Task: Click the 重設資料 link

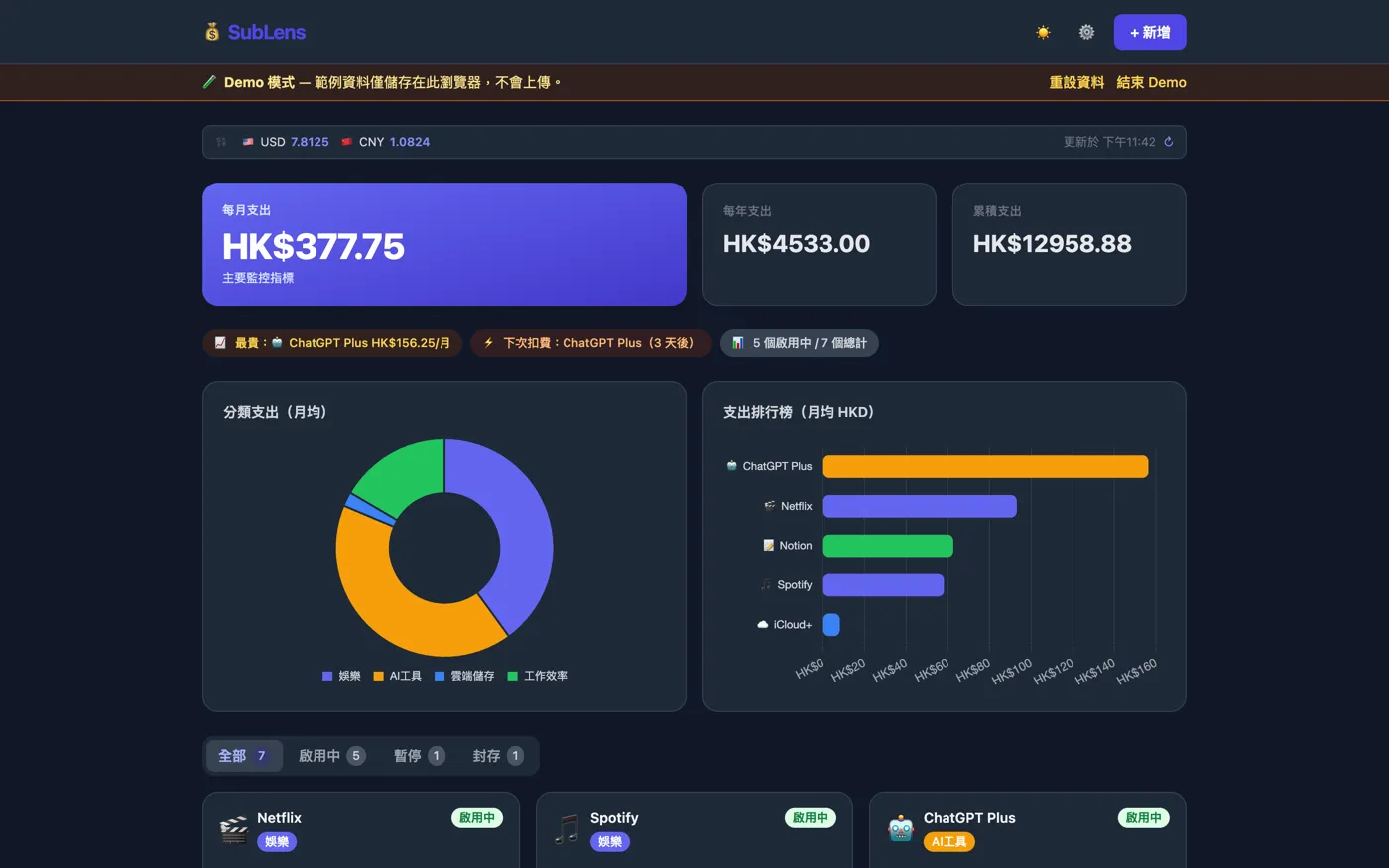Action: [1076, 82]
